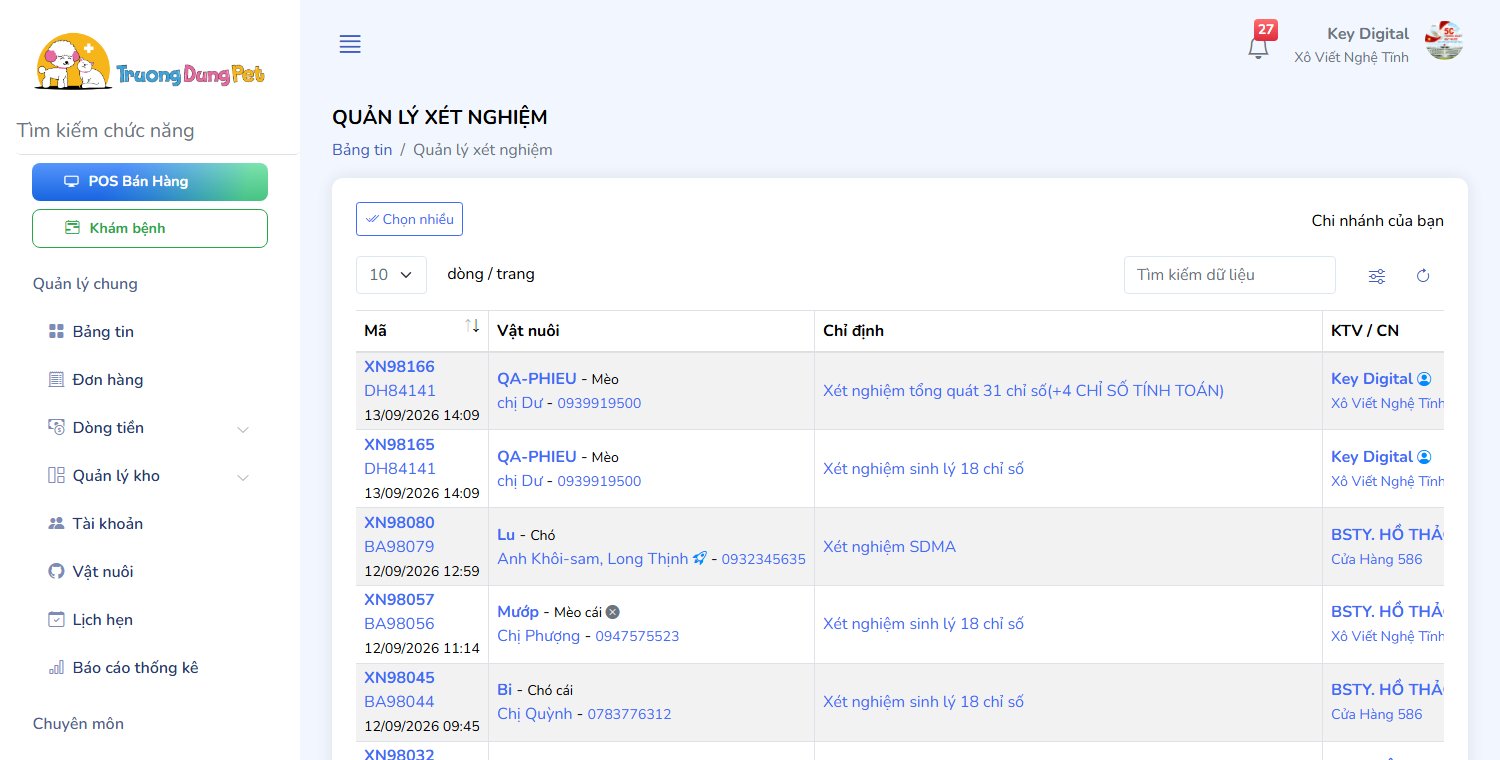This screenshot has width=1500, height=760.
Task: Click the date 12/09/2026 09:45
Action: pos(422,727)
